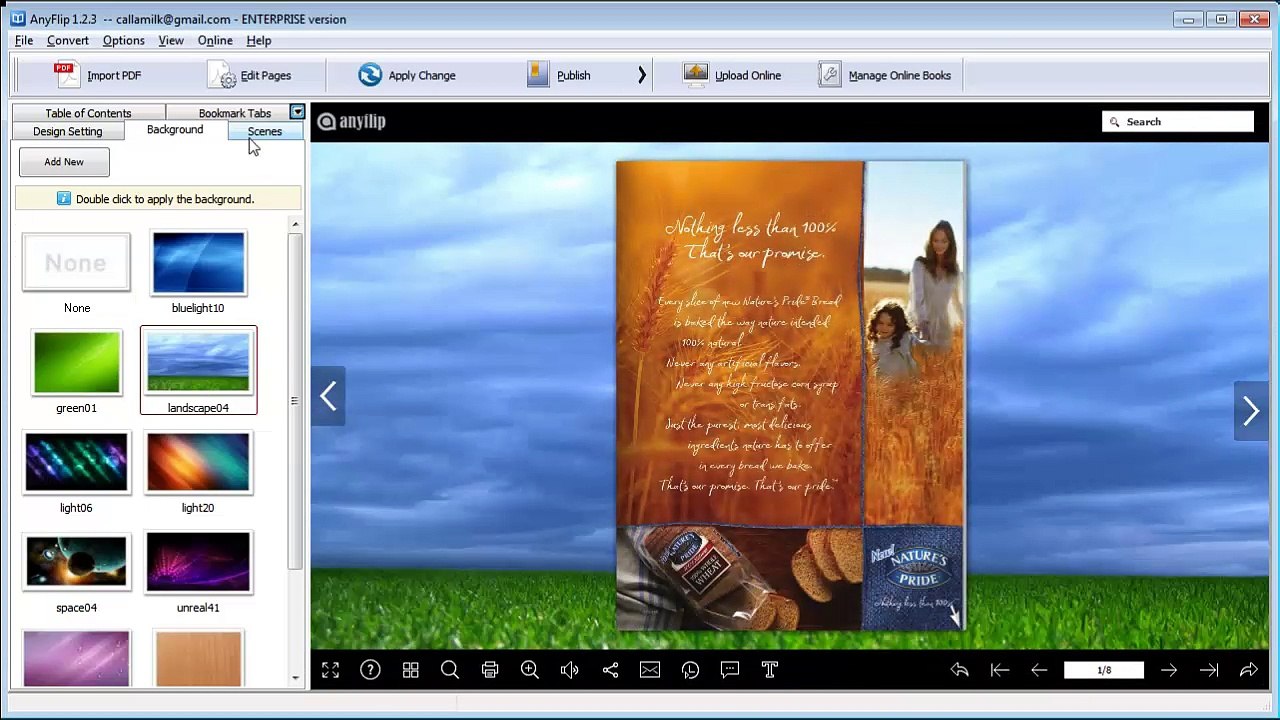
Task: Expand the Publish options arrow
Action: (642, 75)
